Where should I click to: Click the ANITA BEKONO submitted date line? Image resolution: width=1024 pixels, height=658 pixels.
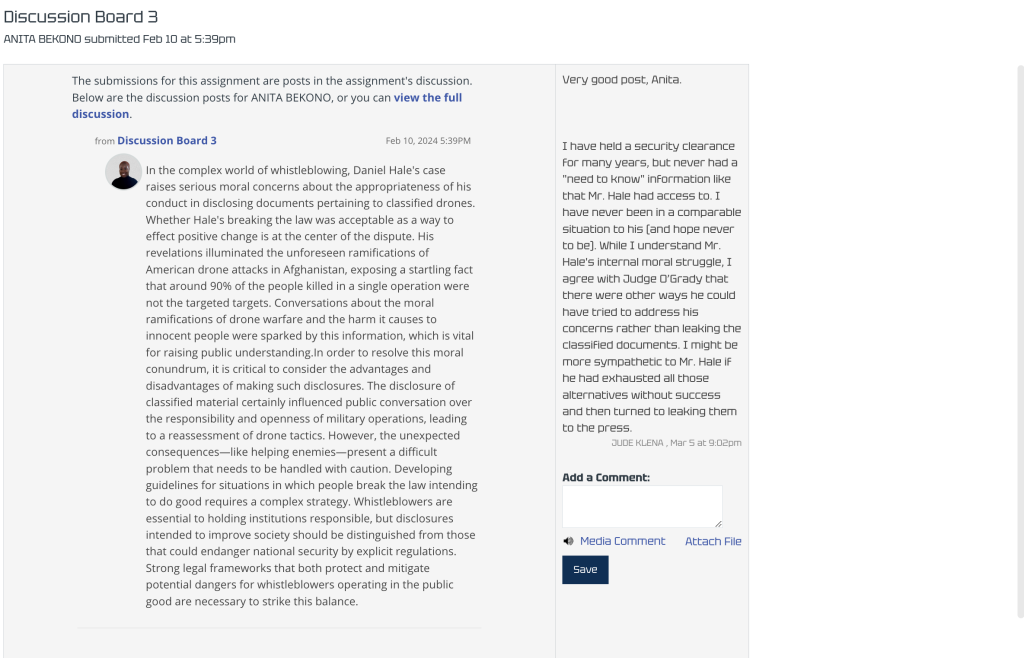[x=120, y=39]
